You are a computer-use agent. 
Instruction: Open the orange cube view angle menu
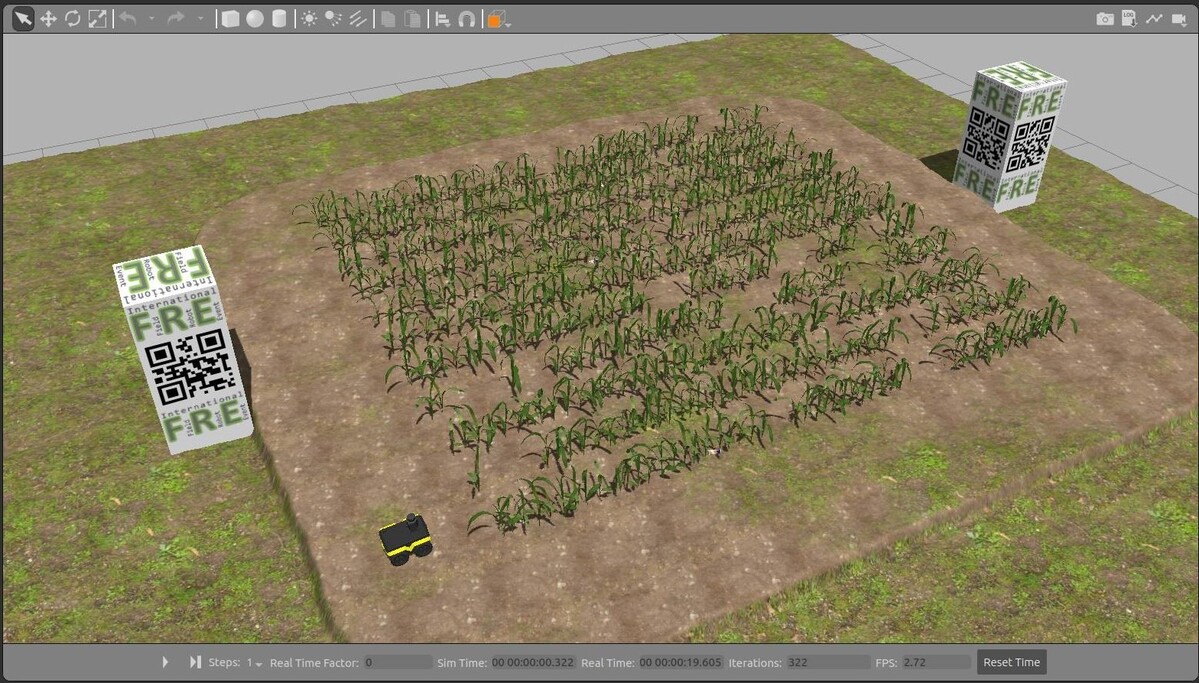click(498, 20)
